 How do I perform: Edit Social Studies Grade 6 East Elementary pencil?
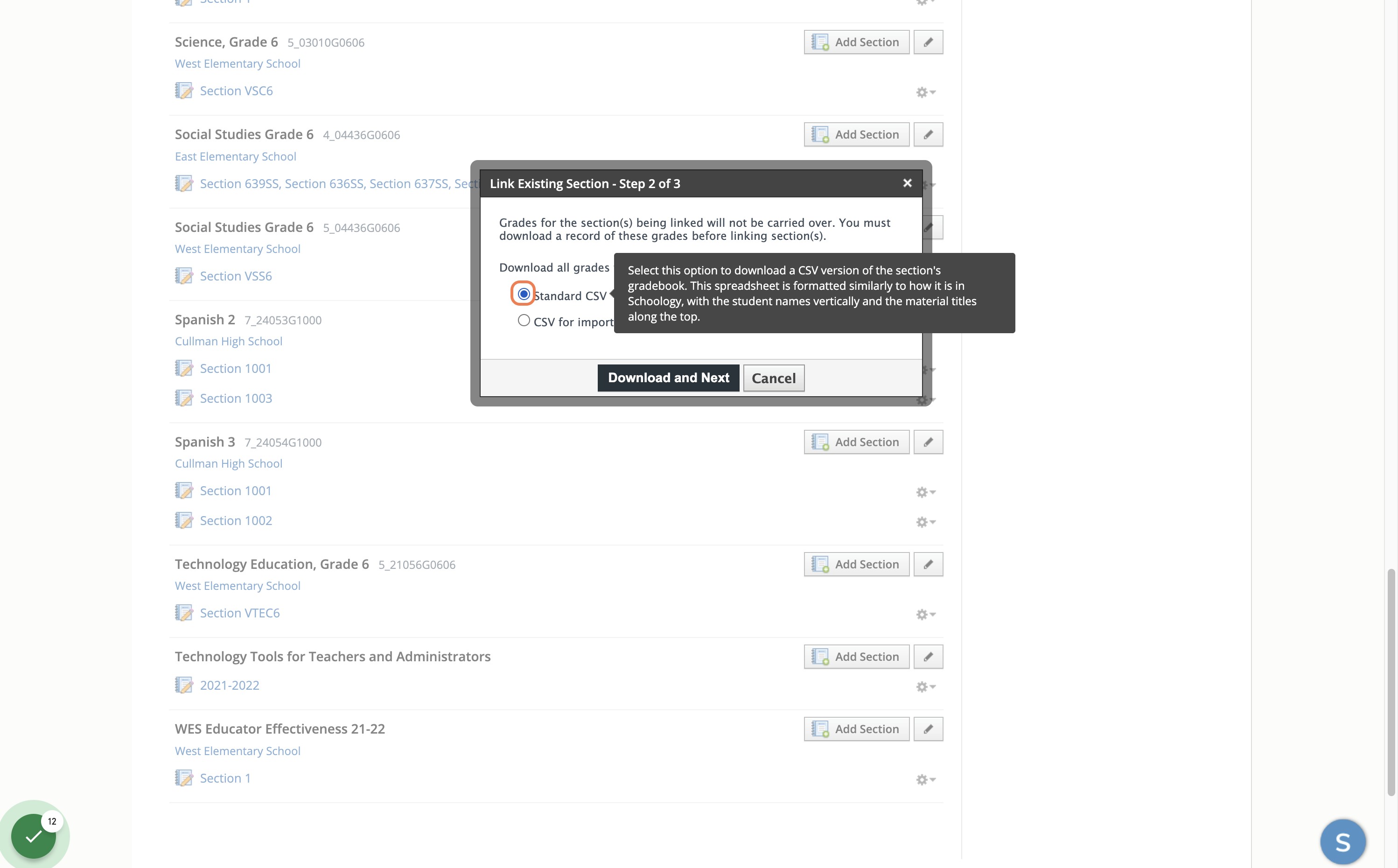pos(928,134)
